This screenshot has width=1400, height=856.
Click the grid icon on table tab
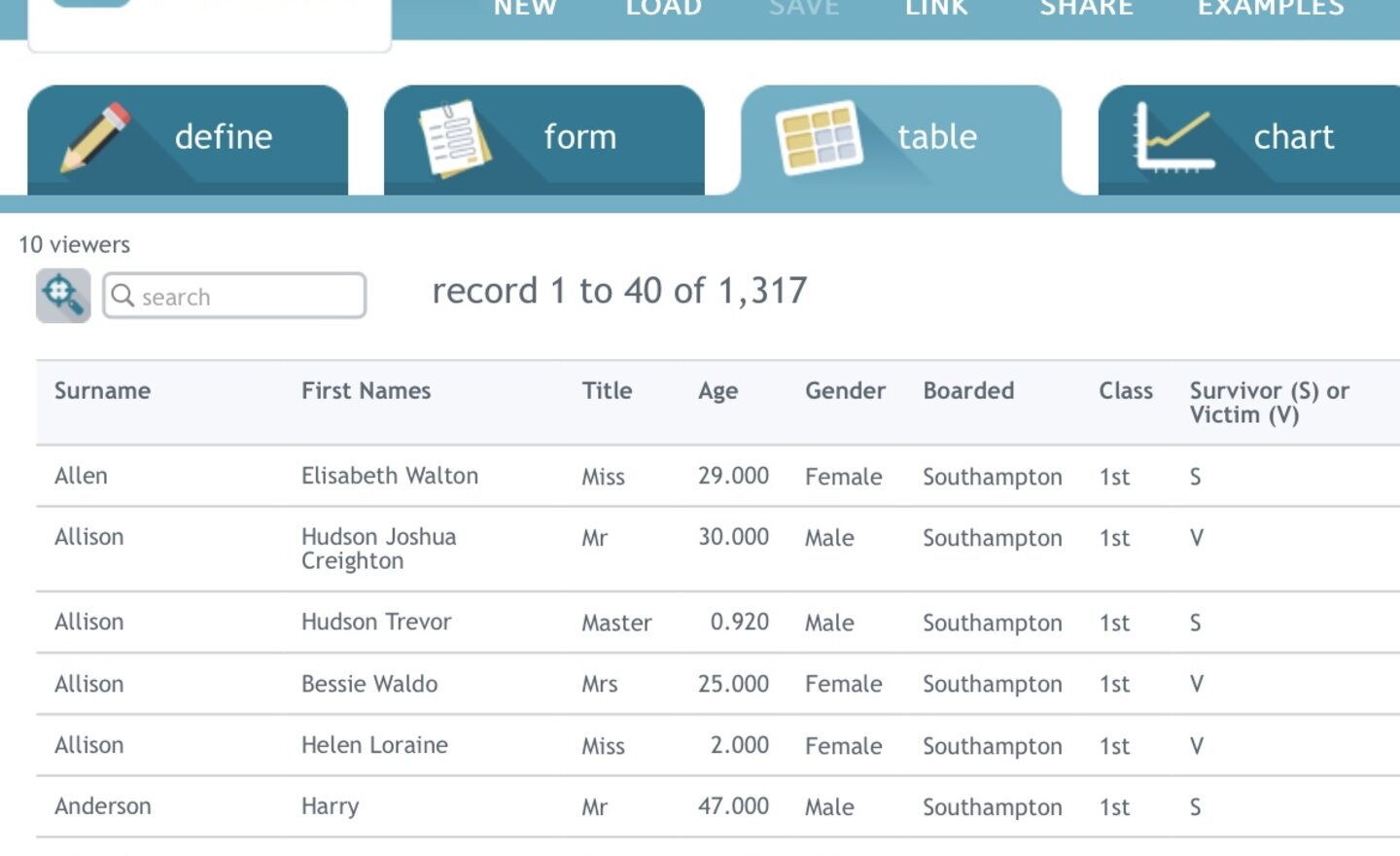[x=819, y=137]
